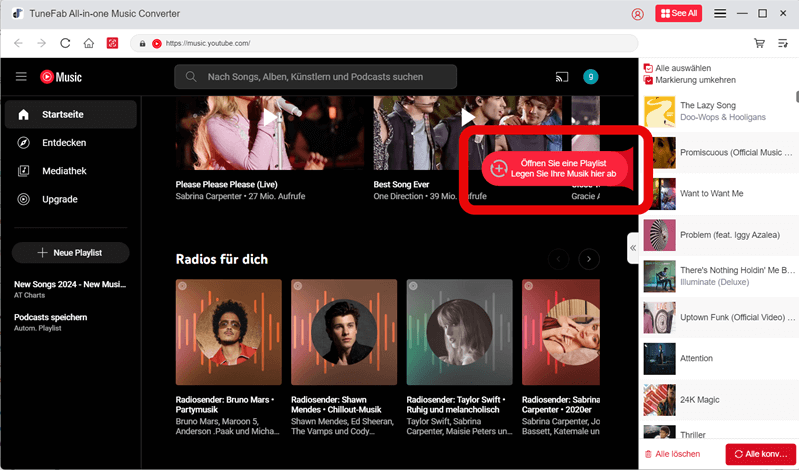Click Thriller row in list

pos(719,432)
